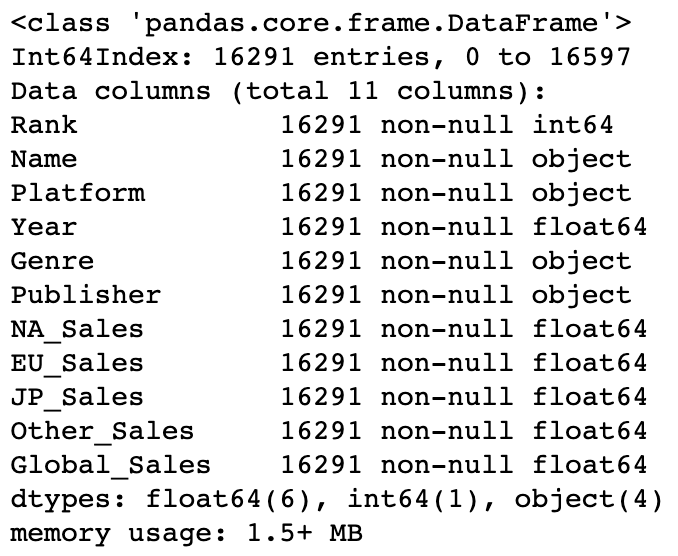
Task: Select the Genre column name
Action: (x=53, y=261)
